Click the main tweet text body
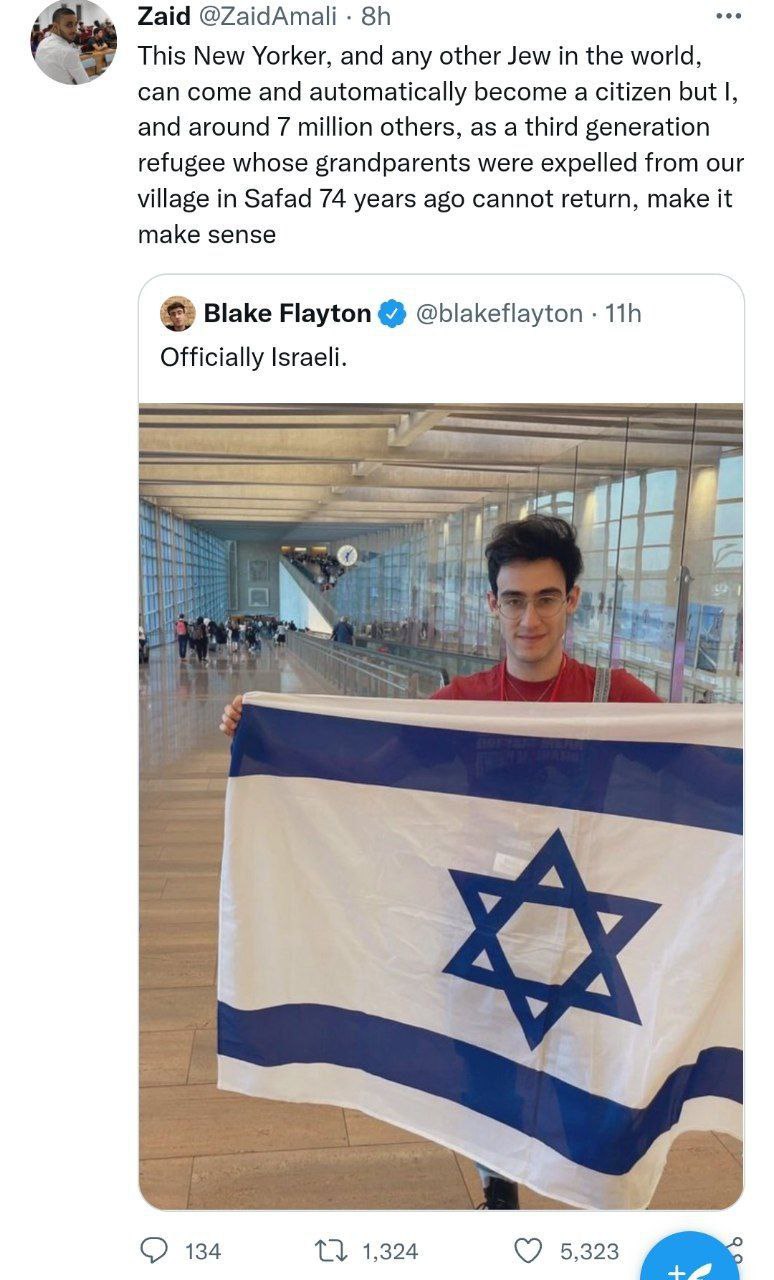 point(441,145)
